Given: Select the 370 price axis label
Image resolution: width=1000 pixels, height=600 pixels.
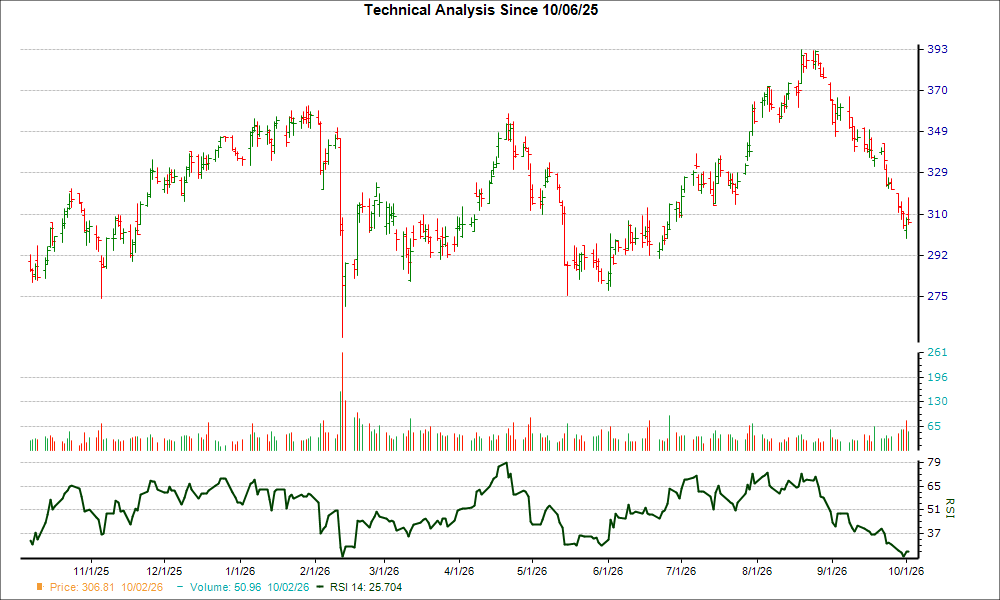Looking at the screenshot, I should click(x=937, y=91).
